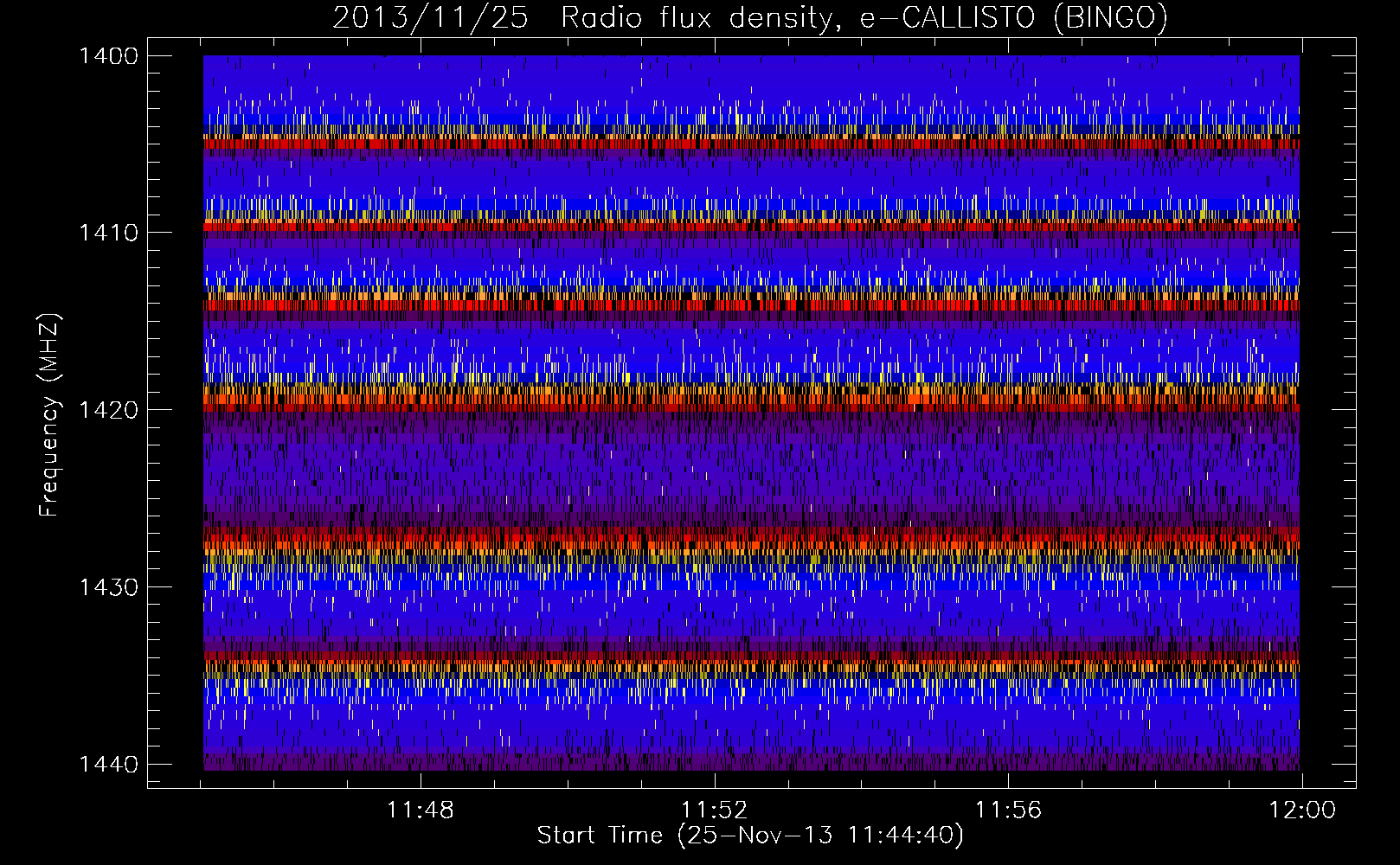Image resolution: width=1400 pixels, height=865 pixels.
Task: Click the 'Frequency (MHZ)' axis label
Action: tap(50, 415)
